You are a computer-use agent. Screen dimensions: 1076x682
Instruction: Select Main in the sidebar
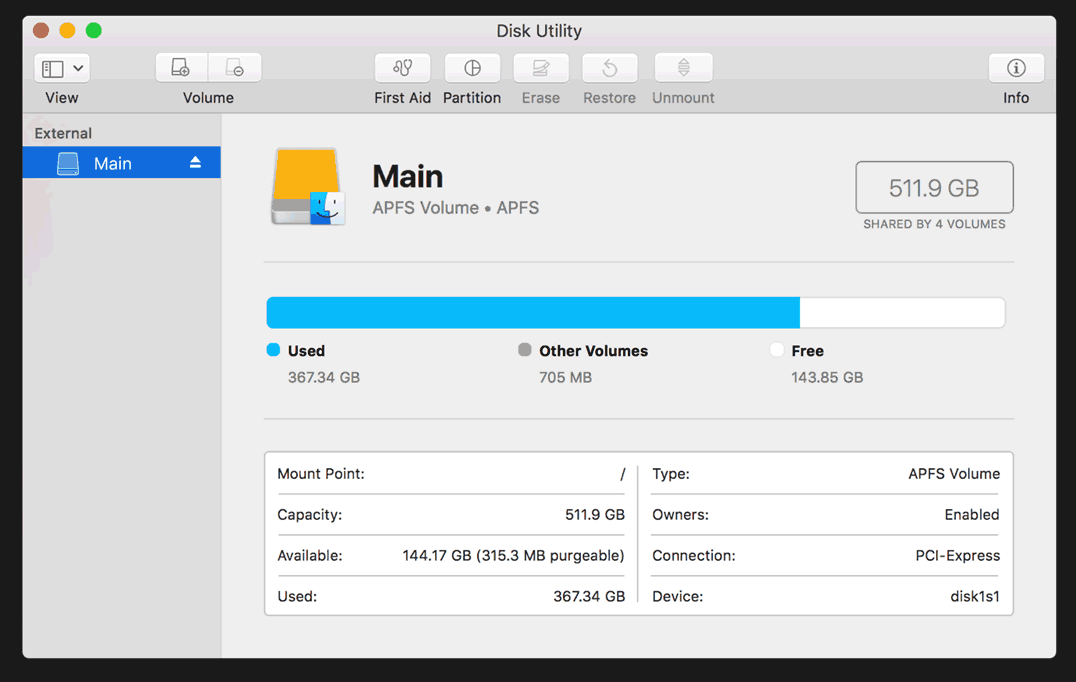point(121,163)
